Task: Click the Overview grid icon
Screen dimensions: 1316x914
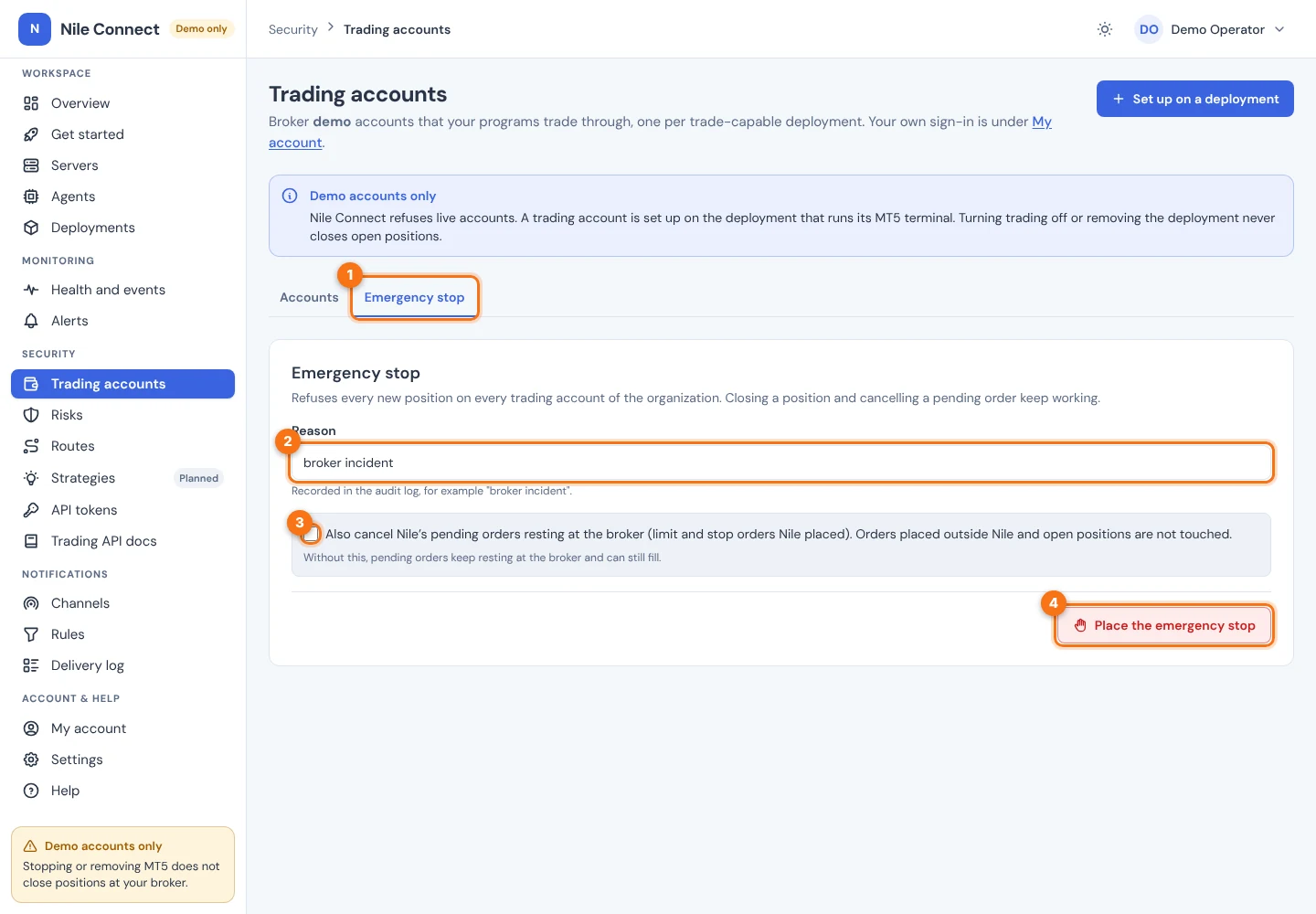Action: (x=31, y=103)
